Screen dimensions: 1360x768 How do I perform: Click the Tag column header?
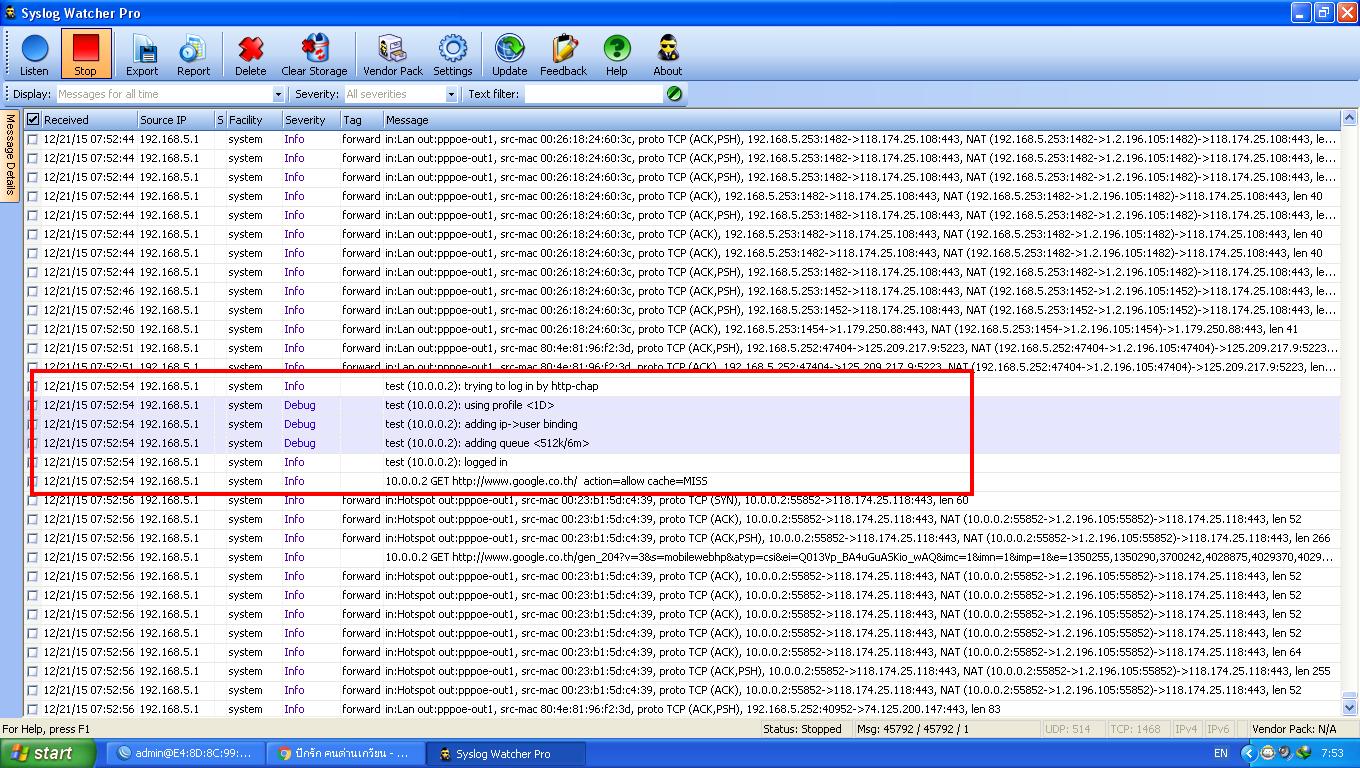pos(361,120)
